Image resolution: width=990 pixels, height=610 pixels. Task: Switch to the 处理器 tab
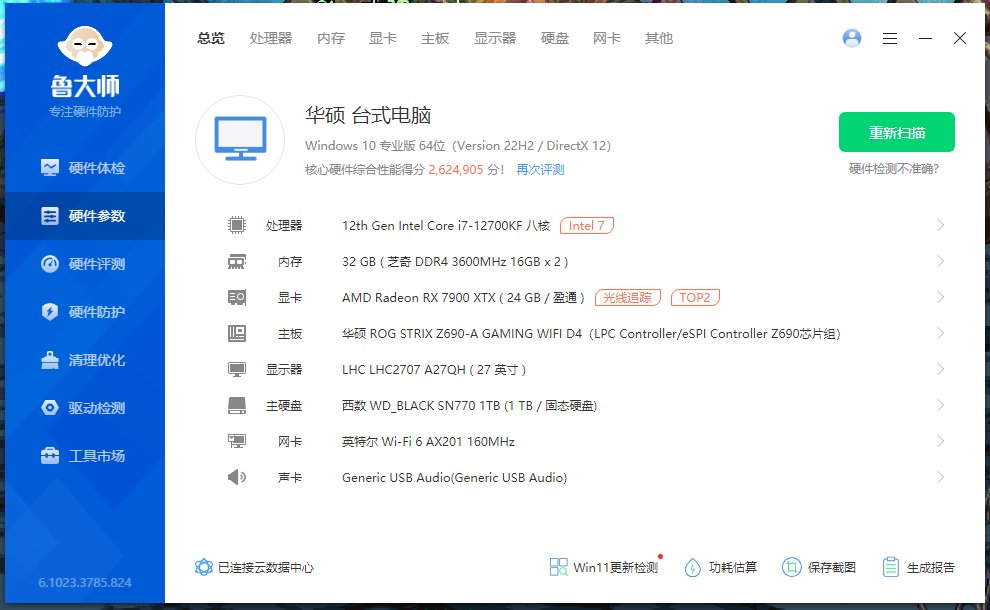point(271,39)
